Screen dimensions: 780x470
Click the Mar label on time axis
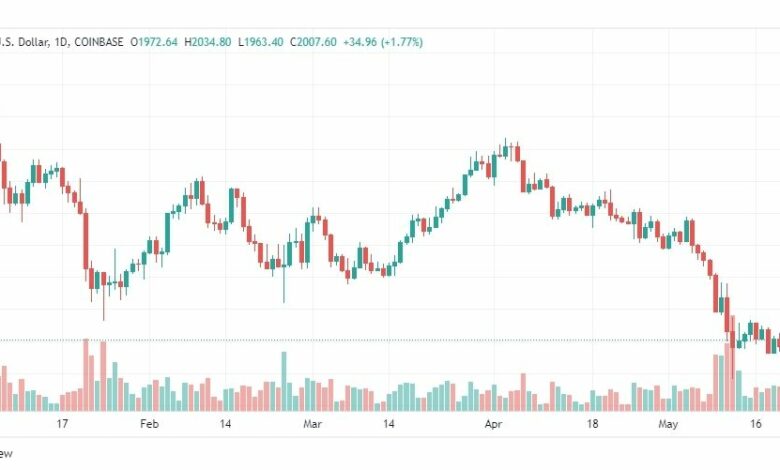click(312, 424)
